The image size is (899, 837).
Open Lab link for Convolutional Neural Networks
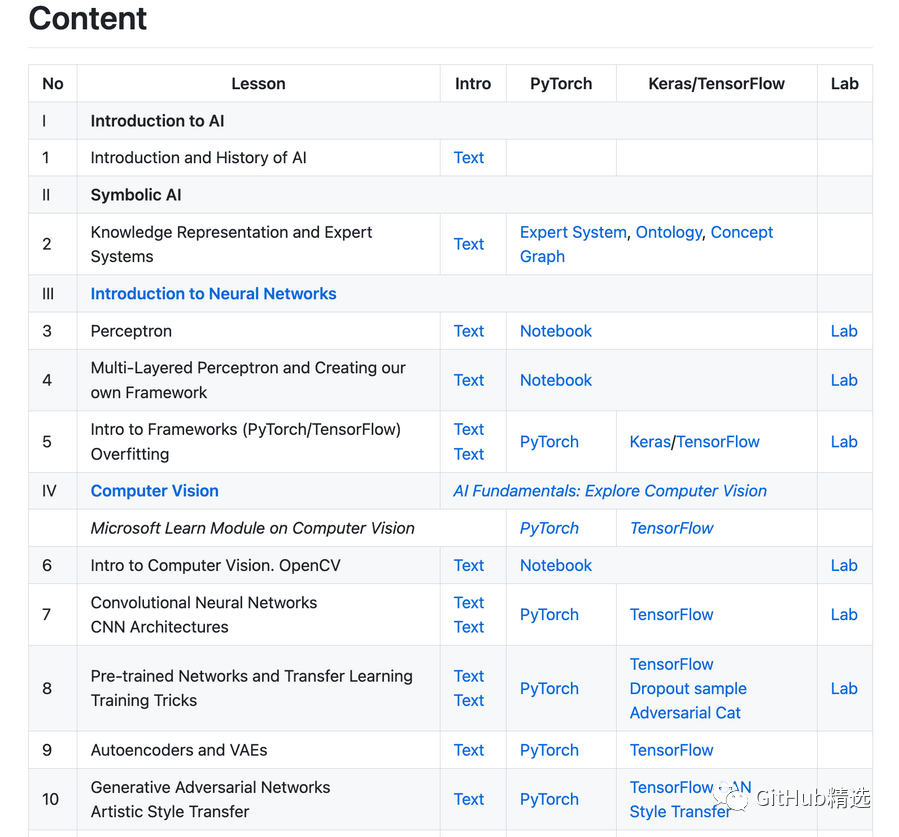pyautogui.click(x=844, y=615)
